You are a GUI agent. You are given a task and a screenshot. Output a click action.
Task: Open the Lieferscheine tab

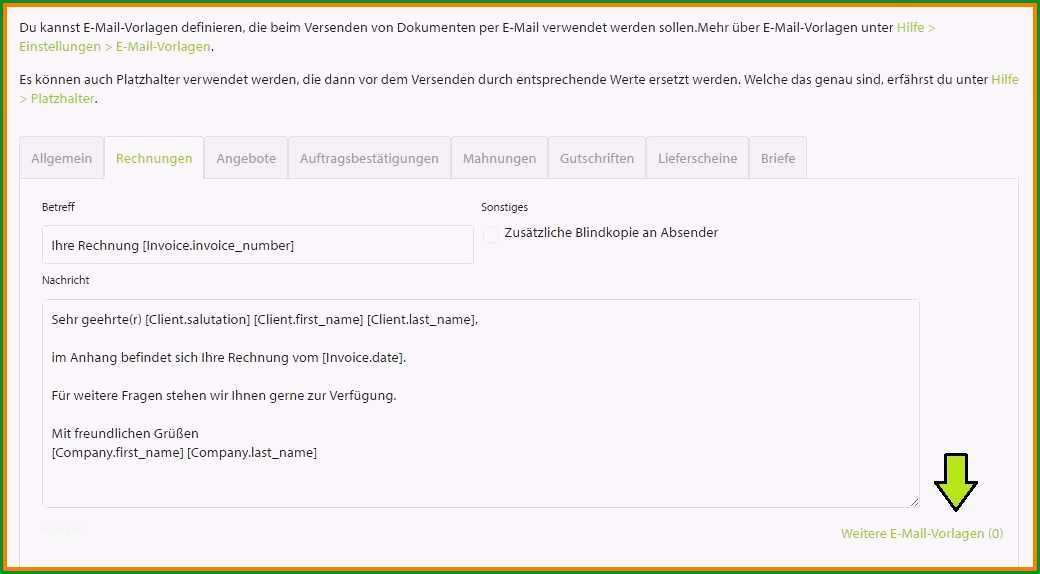(x=698, y=158)
